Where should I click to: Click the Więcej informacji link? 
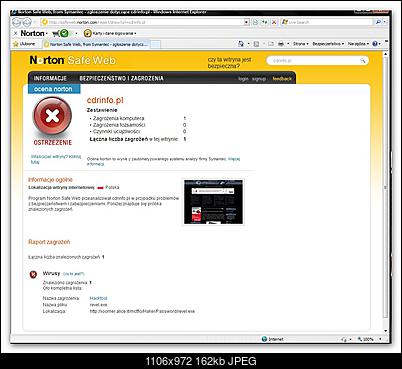click(x=163, y=161)
